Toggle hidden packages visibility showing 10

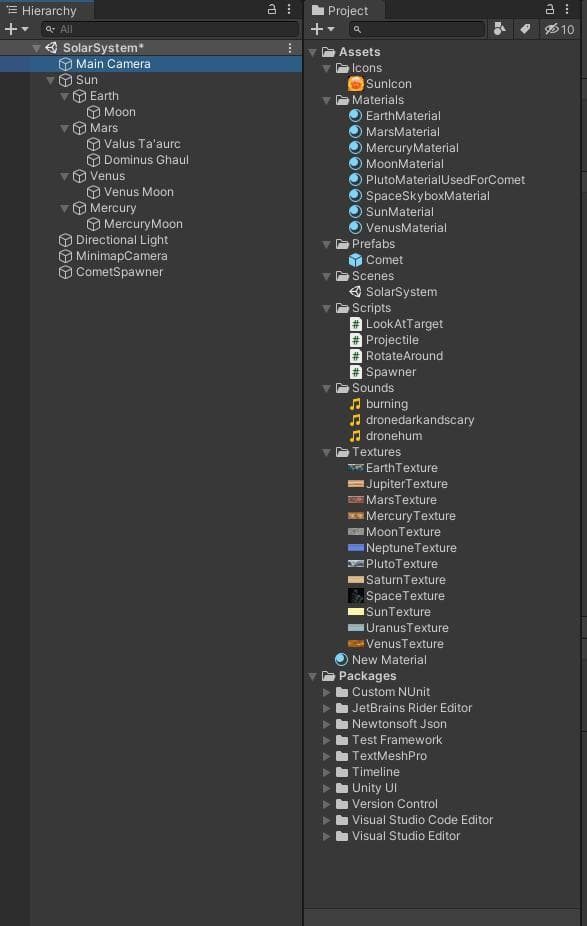(x=559, y=29)
